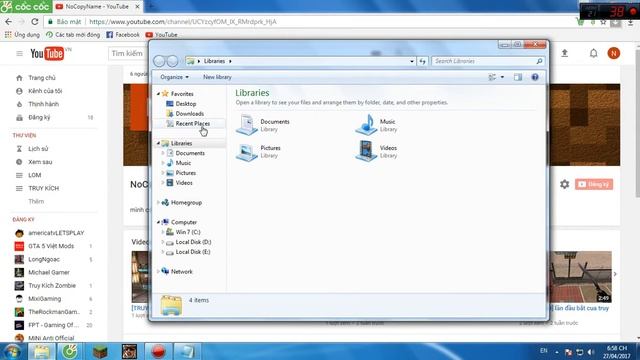Expand the Network tree node
The height and width of the screenshot is (360, 640).
tap(158, 271)
